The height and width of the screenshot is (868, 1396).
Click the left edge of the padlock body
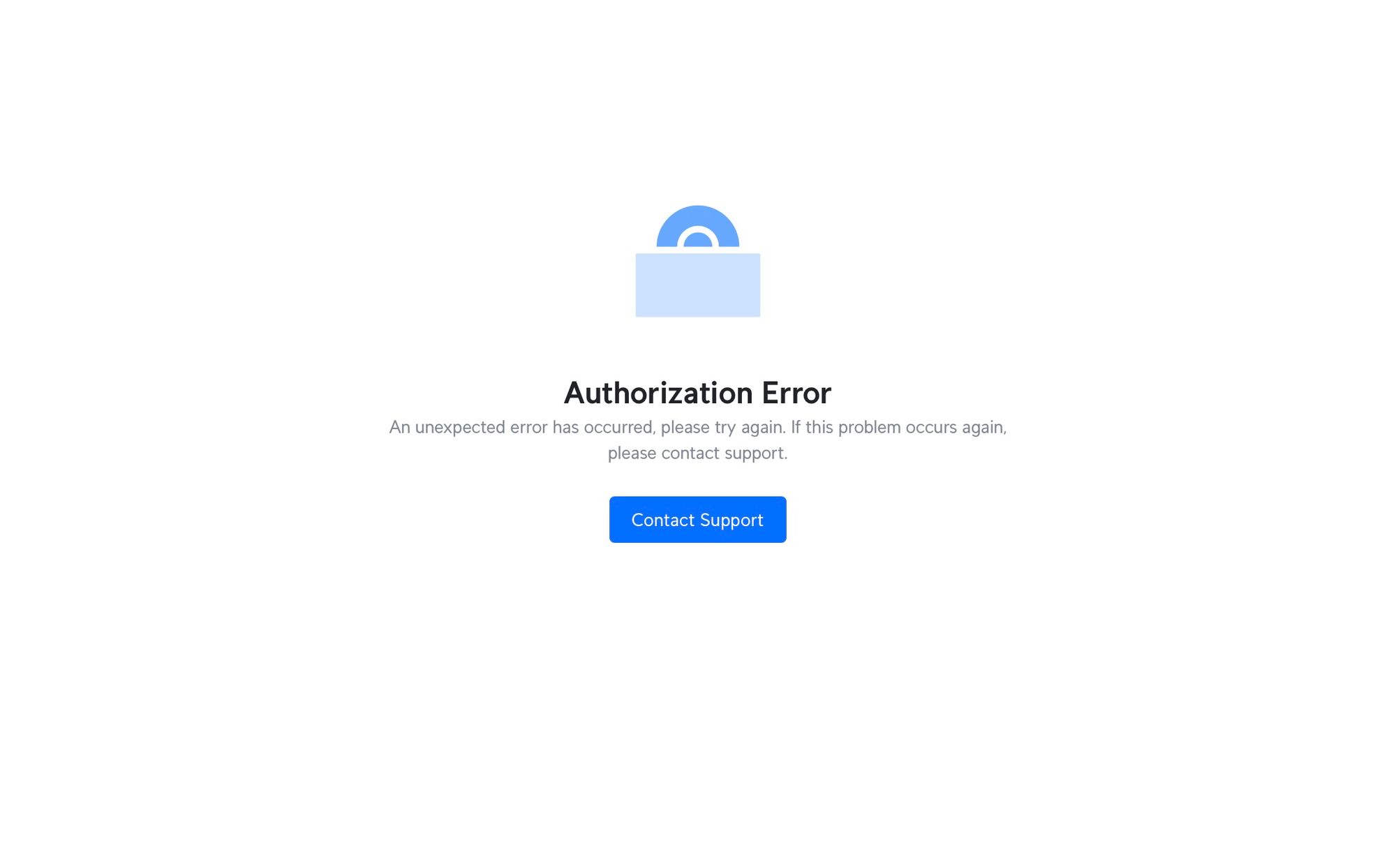pyautogui.click(x=637, y=285)
